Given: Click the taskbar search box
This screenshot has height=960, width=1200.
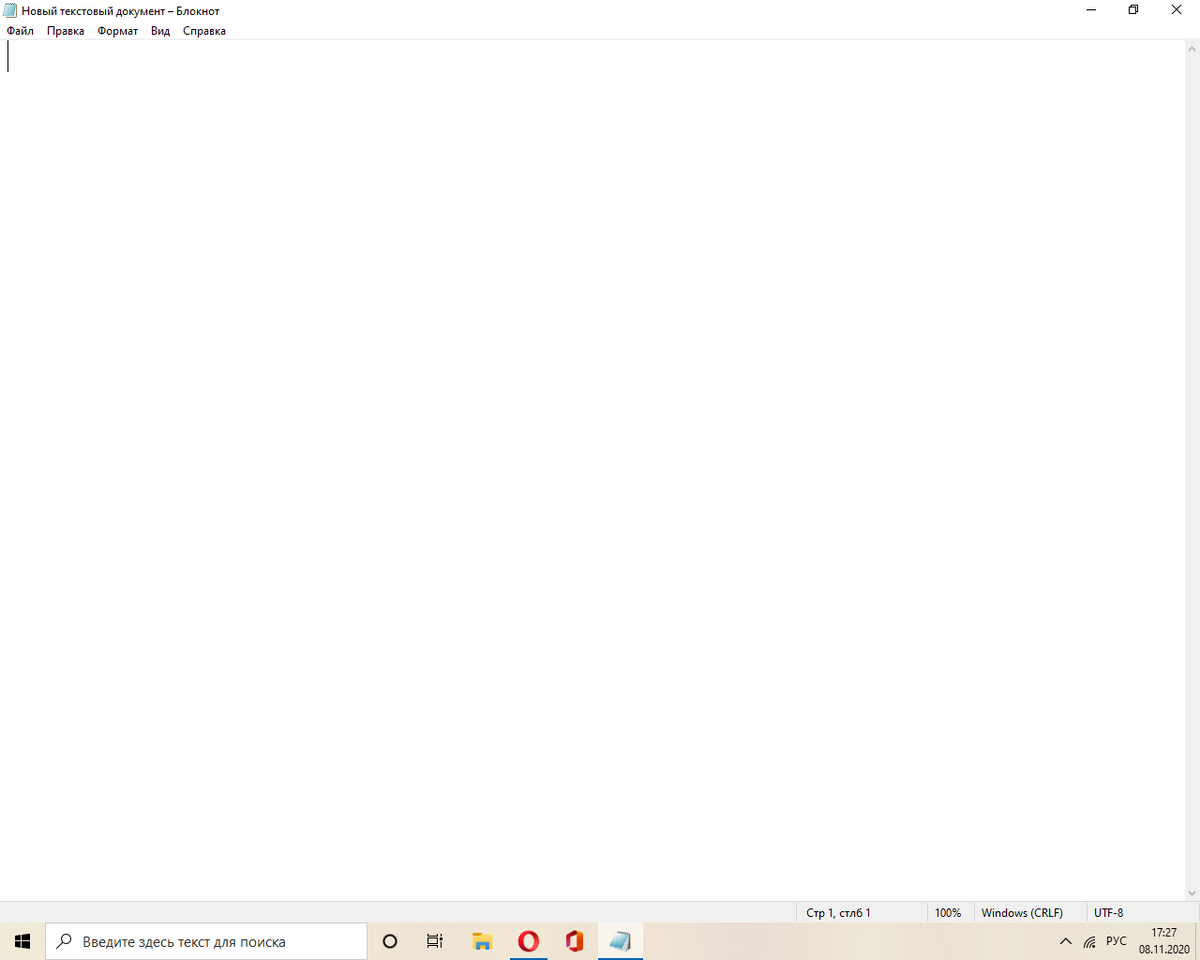Looking at the screenshot, I should 206,941.
